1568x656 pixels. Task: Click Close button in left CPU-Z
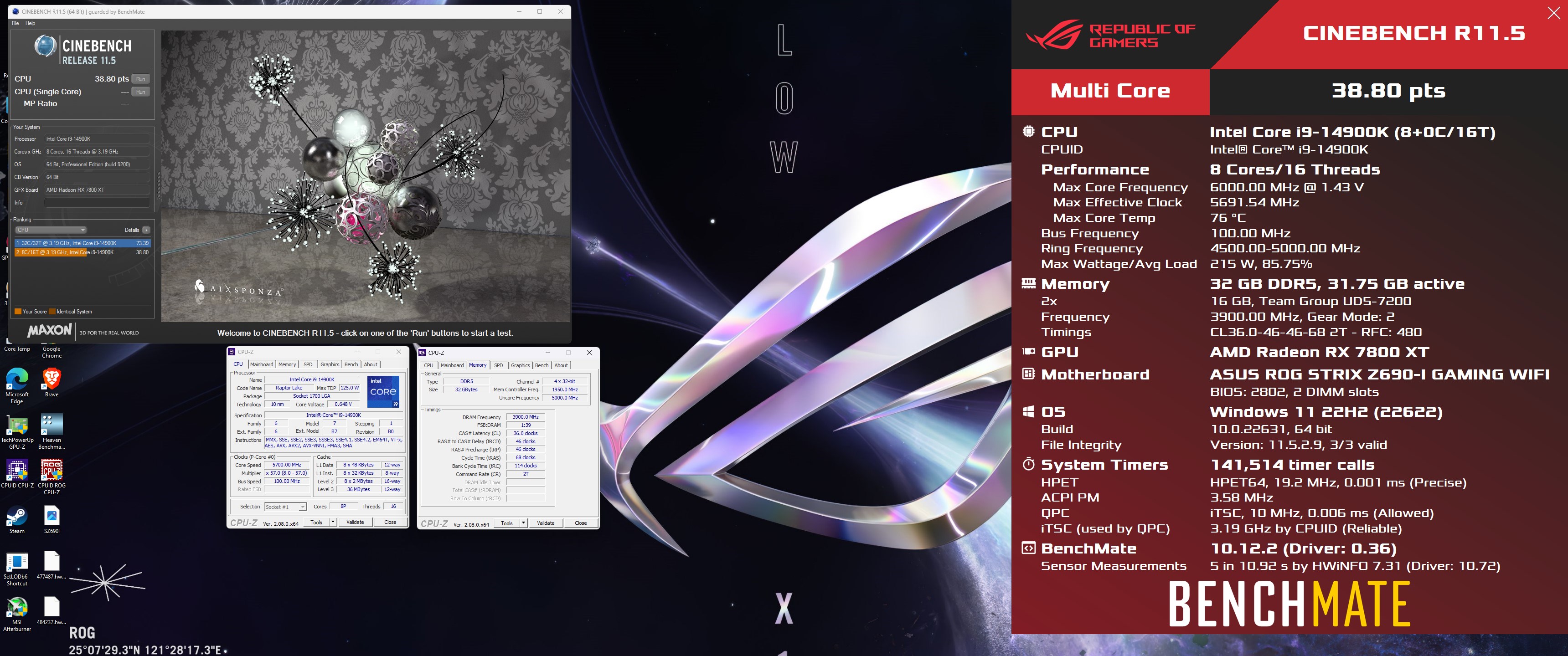pyautogui.click(x=390, y=522)
